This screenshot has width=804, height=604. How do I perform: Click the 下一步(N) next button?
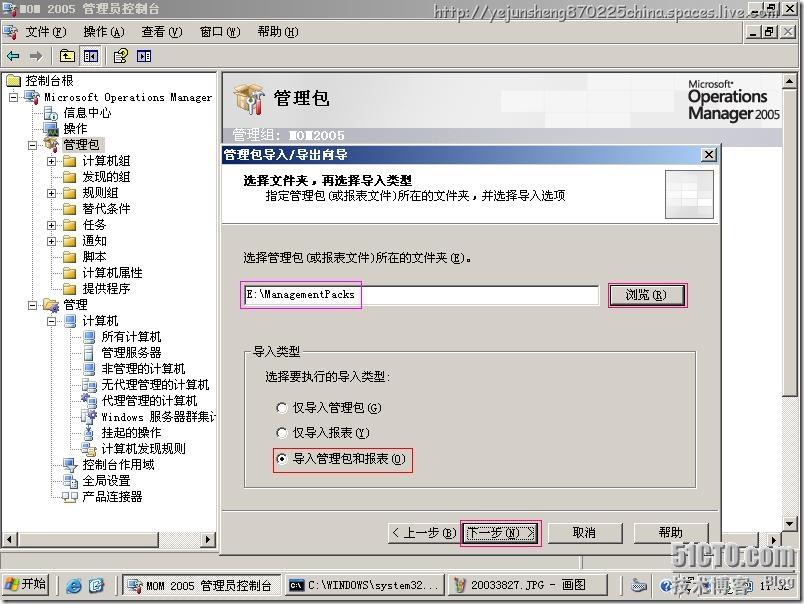coord(501,533)
